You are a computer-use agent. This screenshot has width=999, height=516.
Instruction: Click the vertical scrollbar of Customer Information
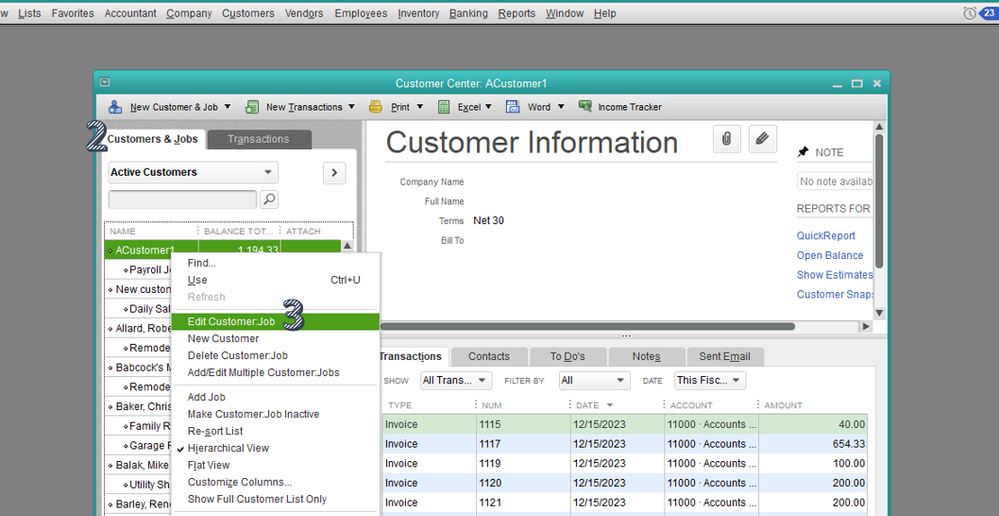click(879, 201)
